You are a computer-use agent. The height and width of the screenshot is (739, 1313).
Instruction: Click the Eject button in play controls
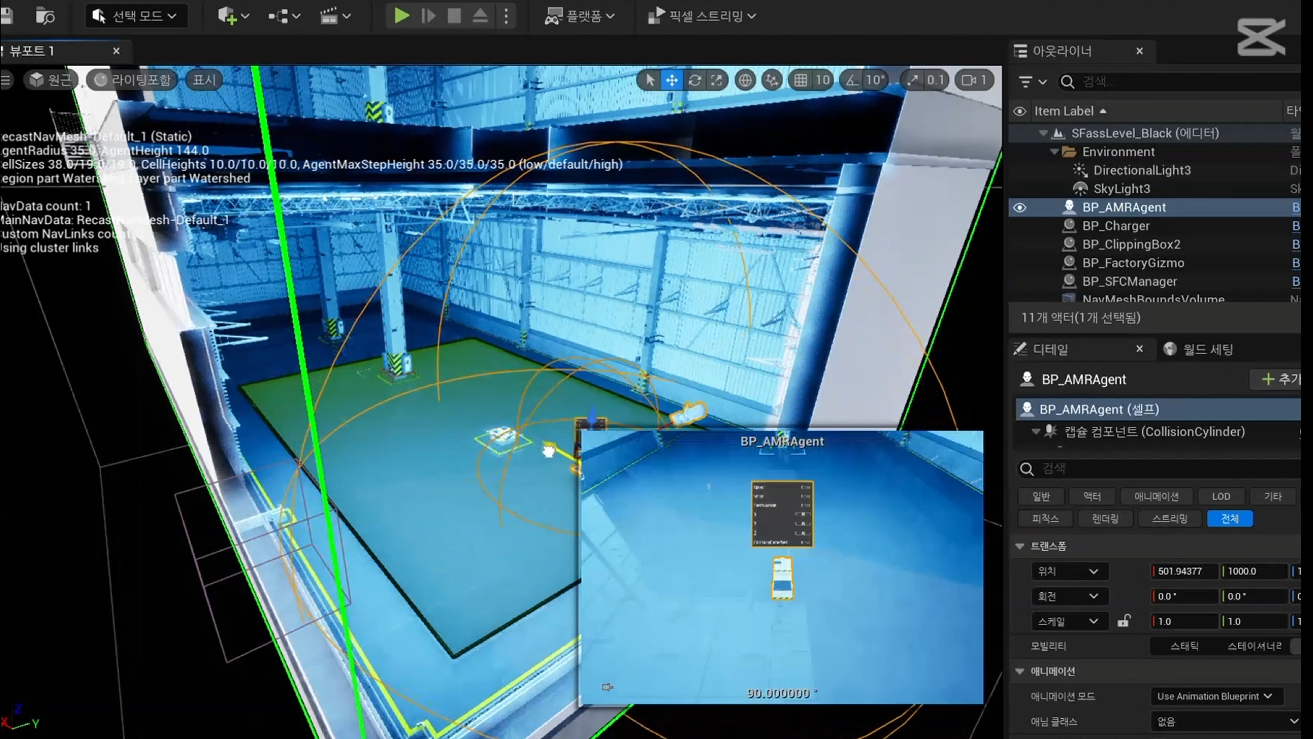tap(480, 16)
